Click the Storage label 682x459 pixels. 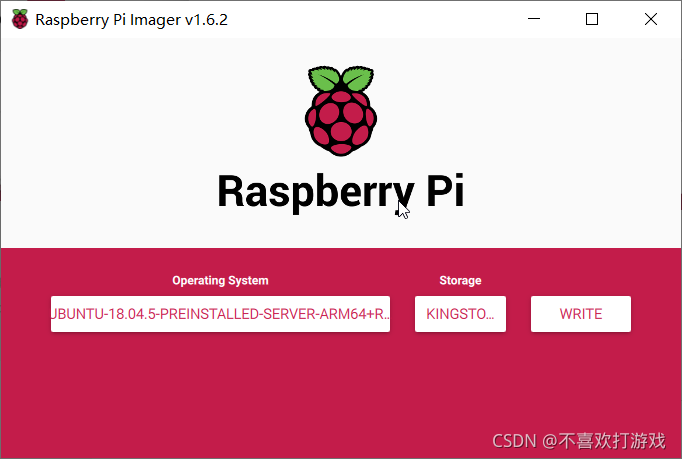point(460,280)
